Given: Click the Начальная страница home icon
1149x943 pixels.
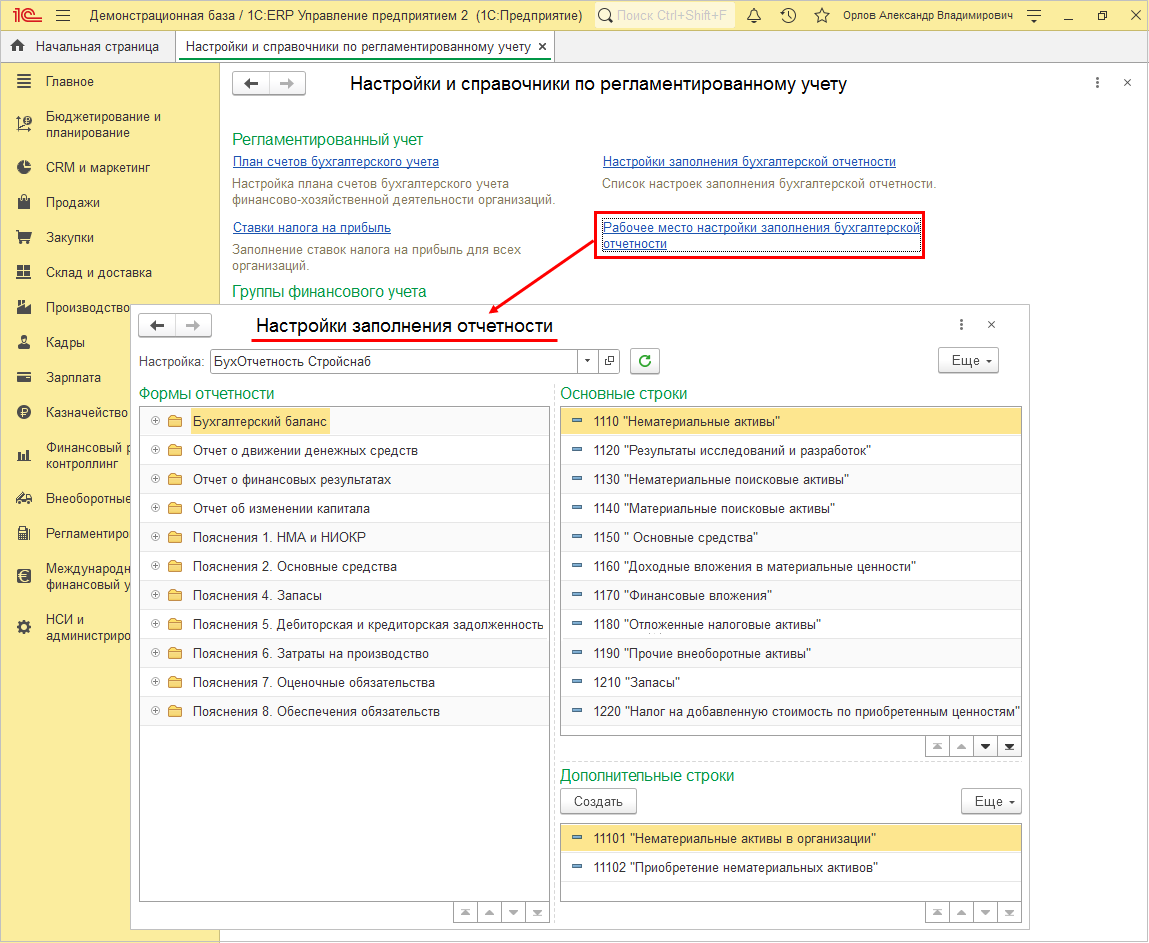Looking at the screenshot, I should pyautogui.click(x=17, y=46).
